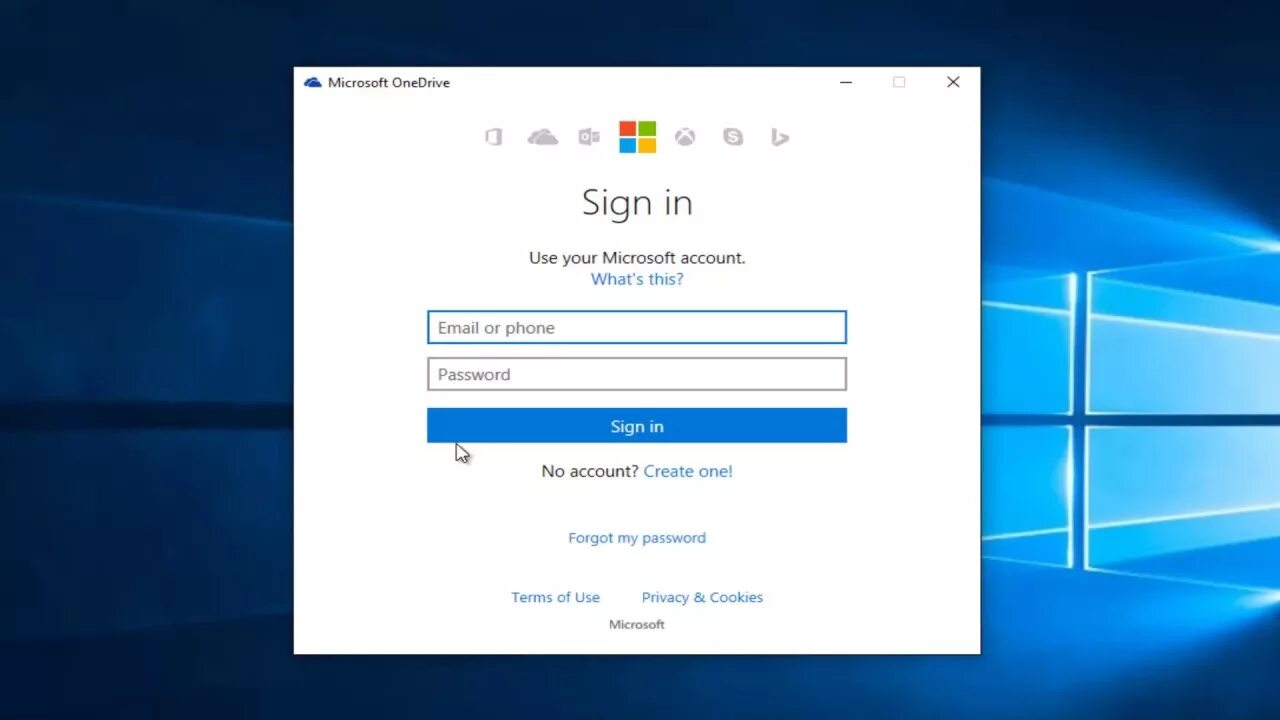Image resolution: width=1280 pixels, height=720 pixels.
Task: Click the 'No account?' text
Action: click(590, 471)
